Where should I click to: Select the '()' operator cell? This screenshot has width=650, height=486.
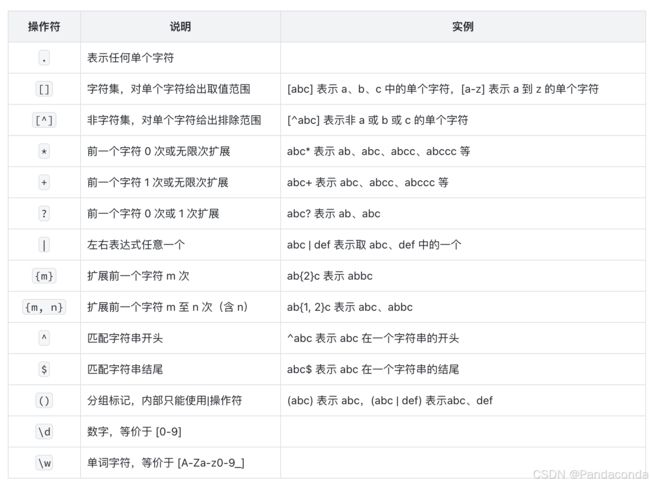pos(44,401)
